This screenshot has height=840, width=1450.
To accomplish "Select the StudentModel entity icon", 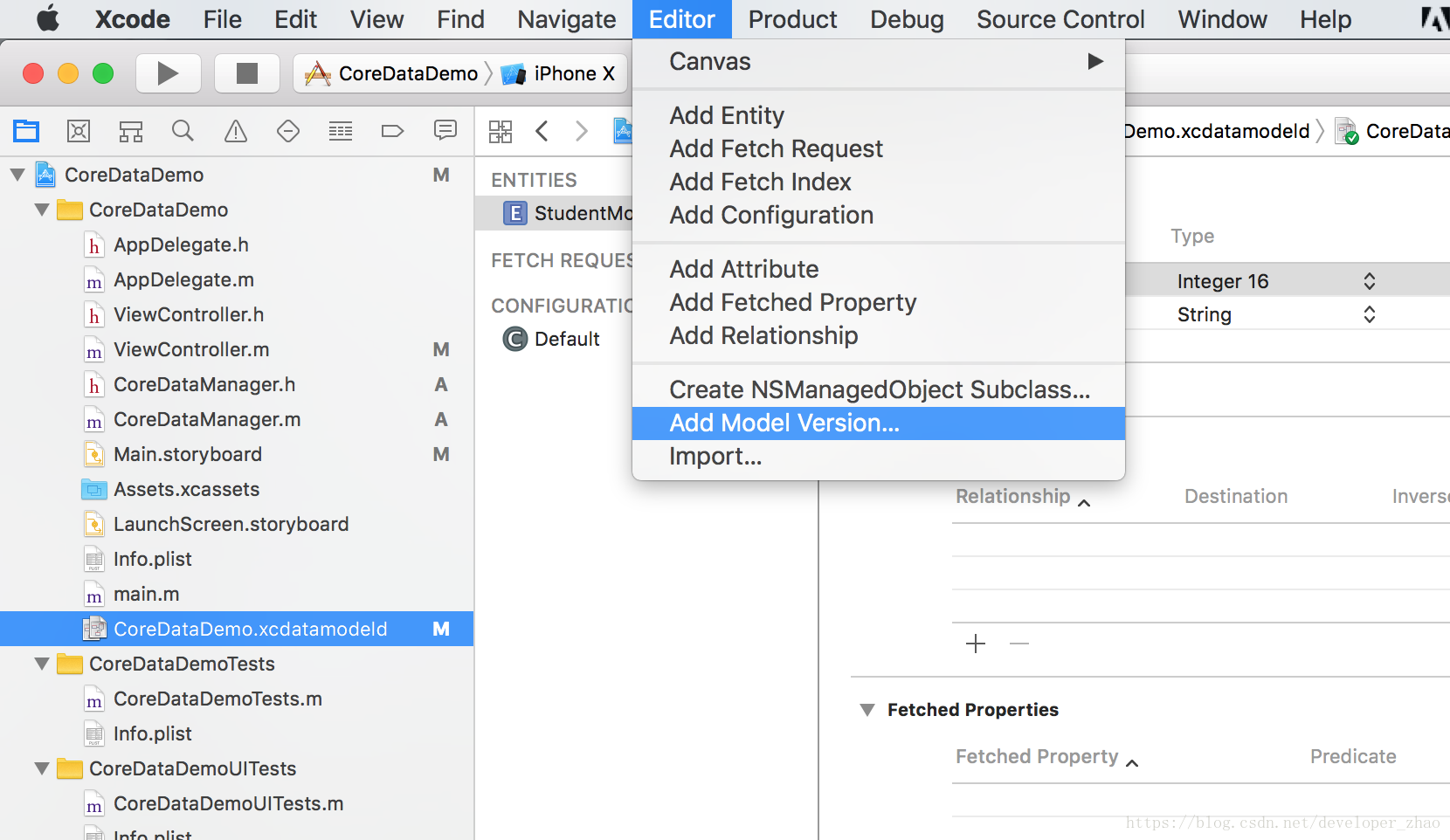I will point(515,213).
